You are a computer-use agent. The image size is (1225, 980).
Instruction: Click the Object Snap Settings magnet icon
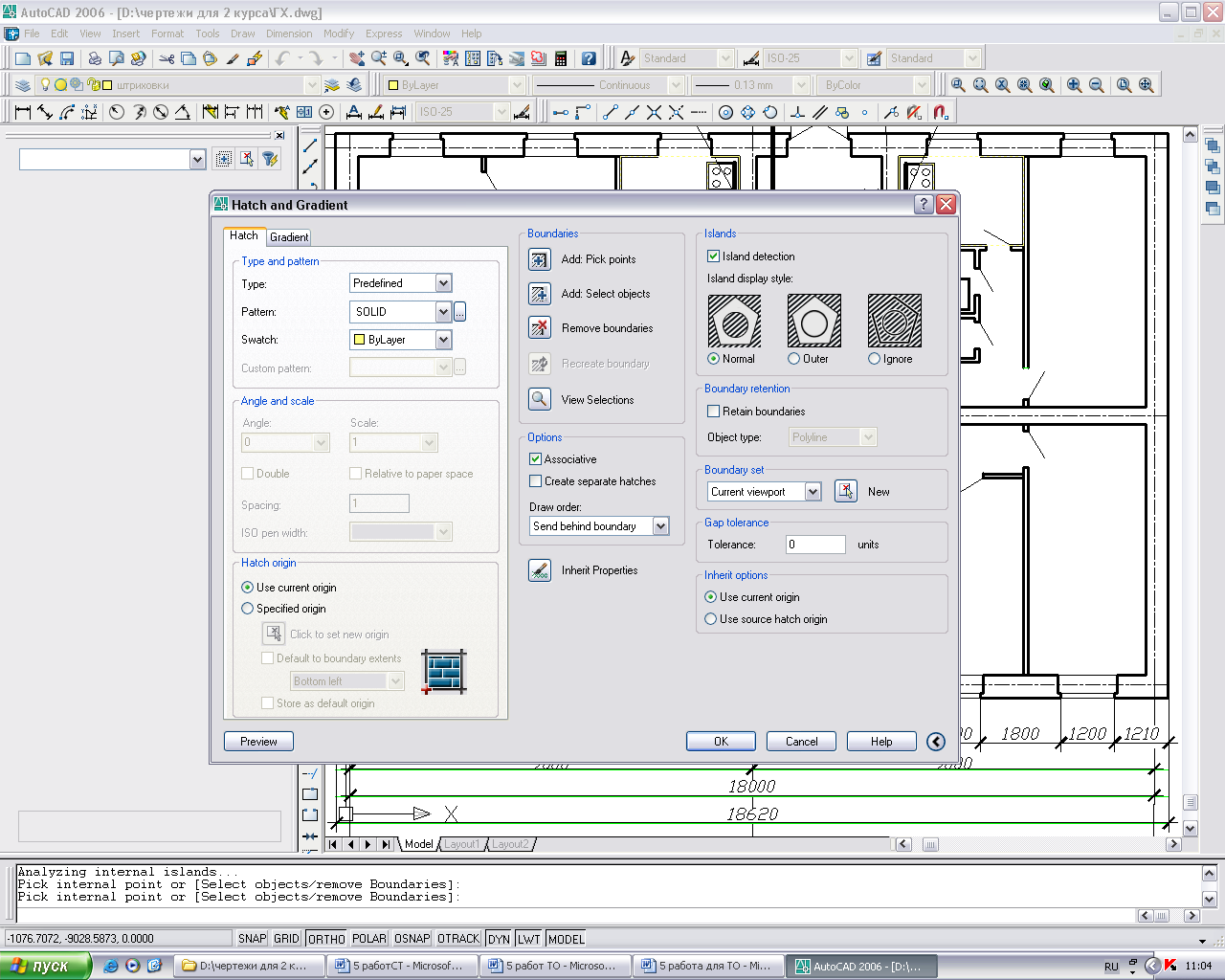pyautogui.click(x=941, y=112)
